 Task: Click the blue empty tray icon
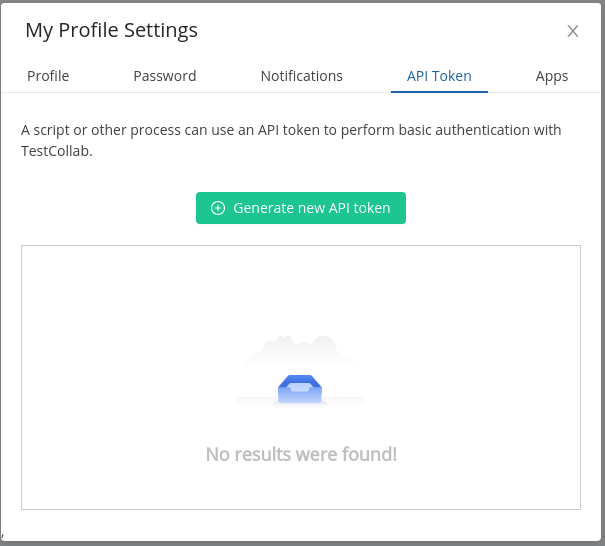300,389
